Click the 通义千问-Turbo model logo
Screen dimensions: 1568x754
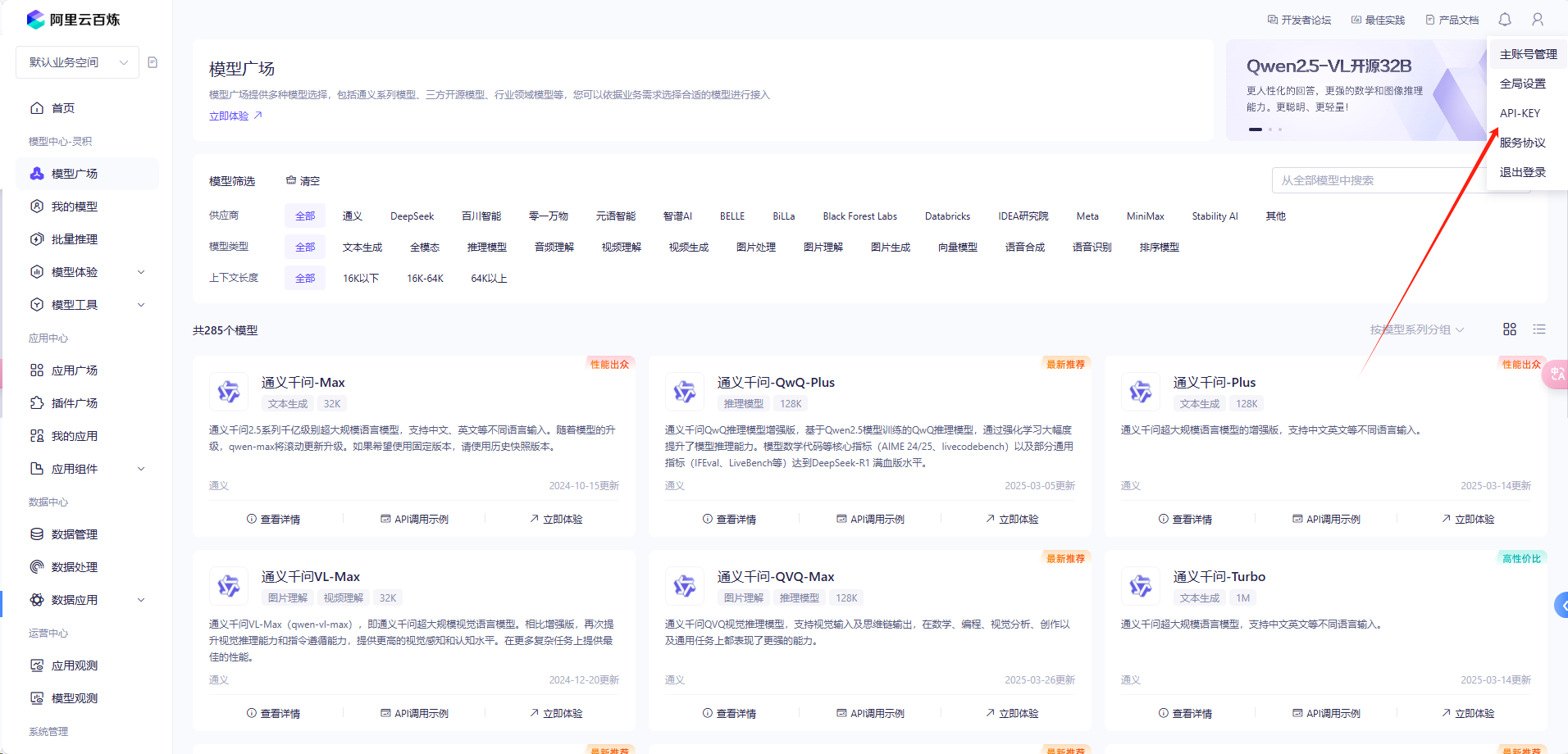tap(1141, 586)
